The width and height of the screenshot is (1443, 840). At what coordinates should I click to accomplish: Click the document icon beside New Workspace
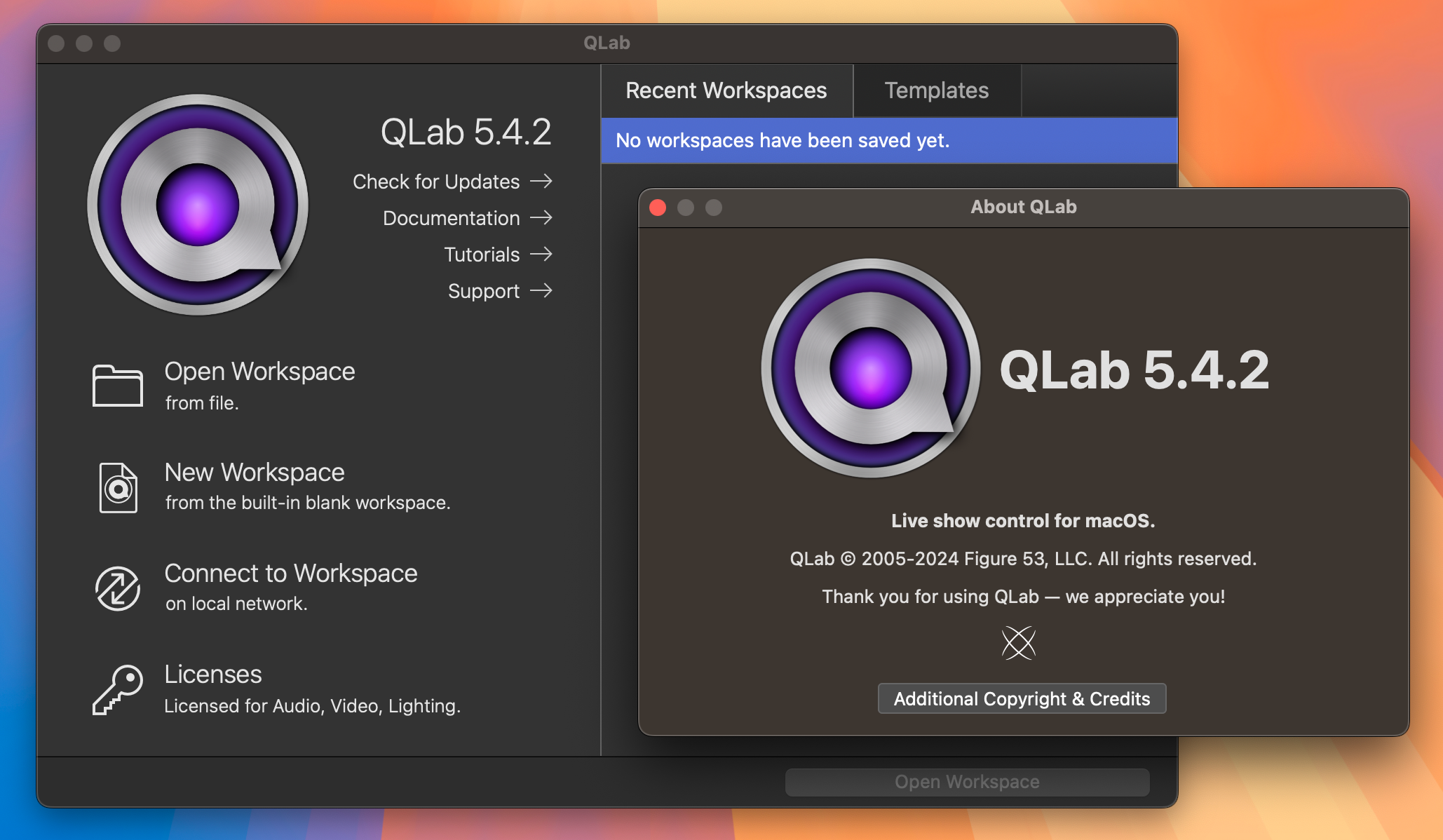(x=118, y=487)
